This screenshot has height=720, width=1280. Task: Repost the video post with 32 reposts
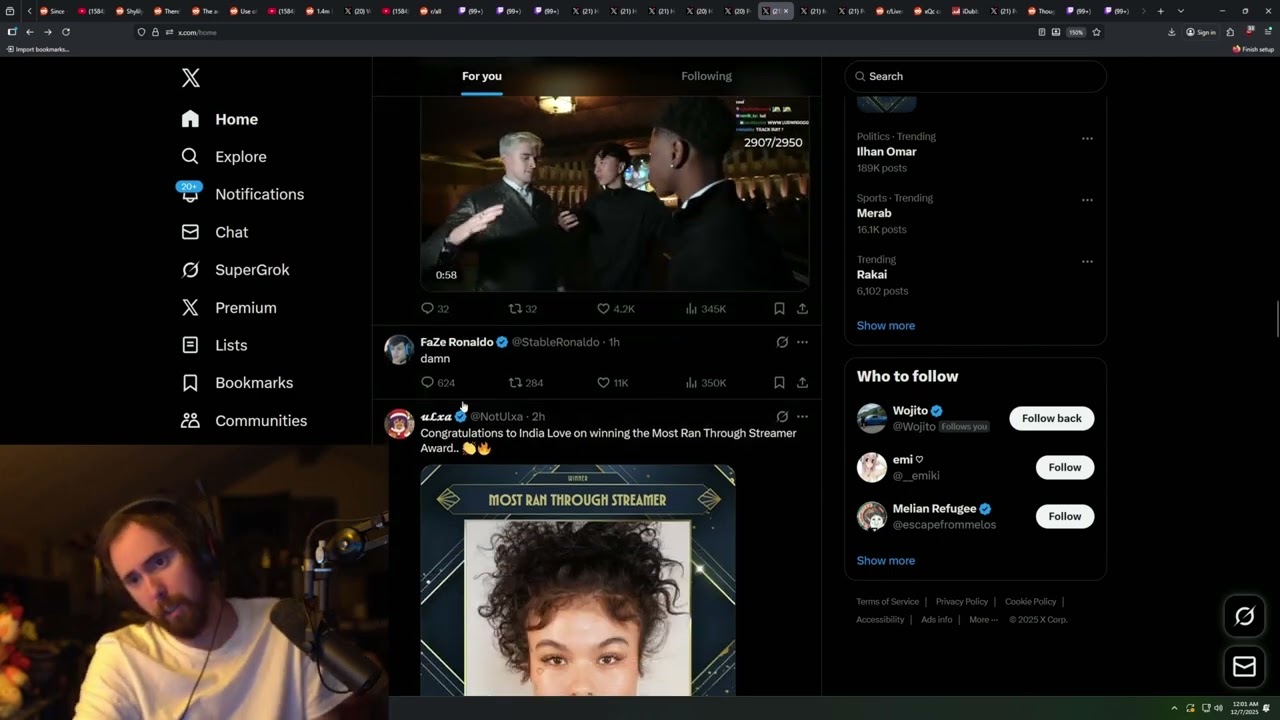523,309
